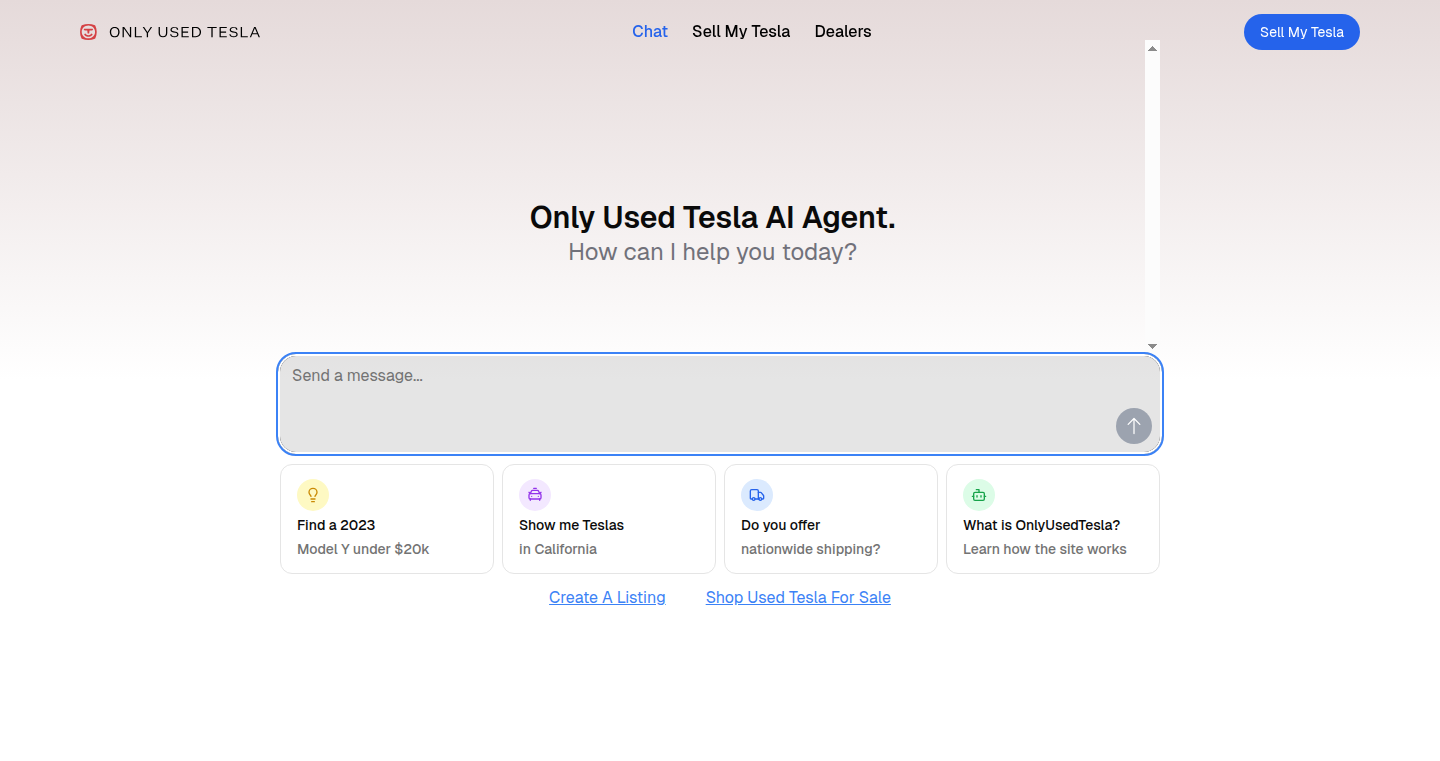The image size is (1440, 761).
Task: Click the send message arrow button
Action: coord(1133,426)
